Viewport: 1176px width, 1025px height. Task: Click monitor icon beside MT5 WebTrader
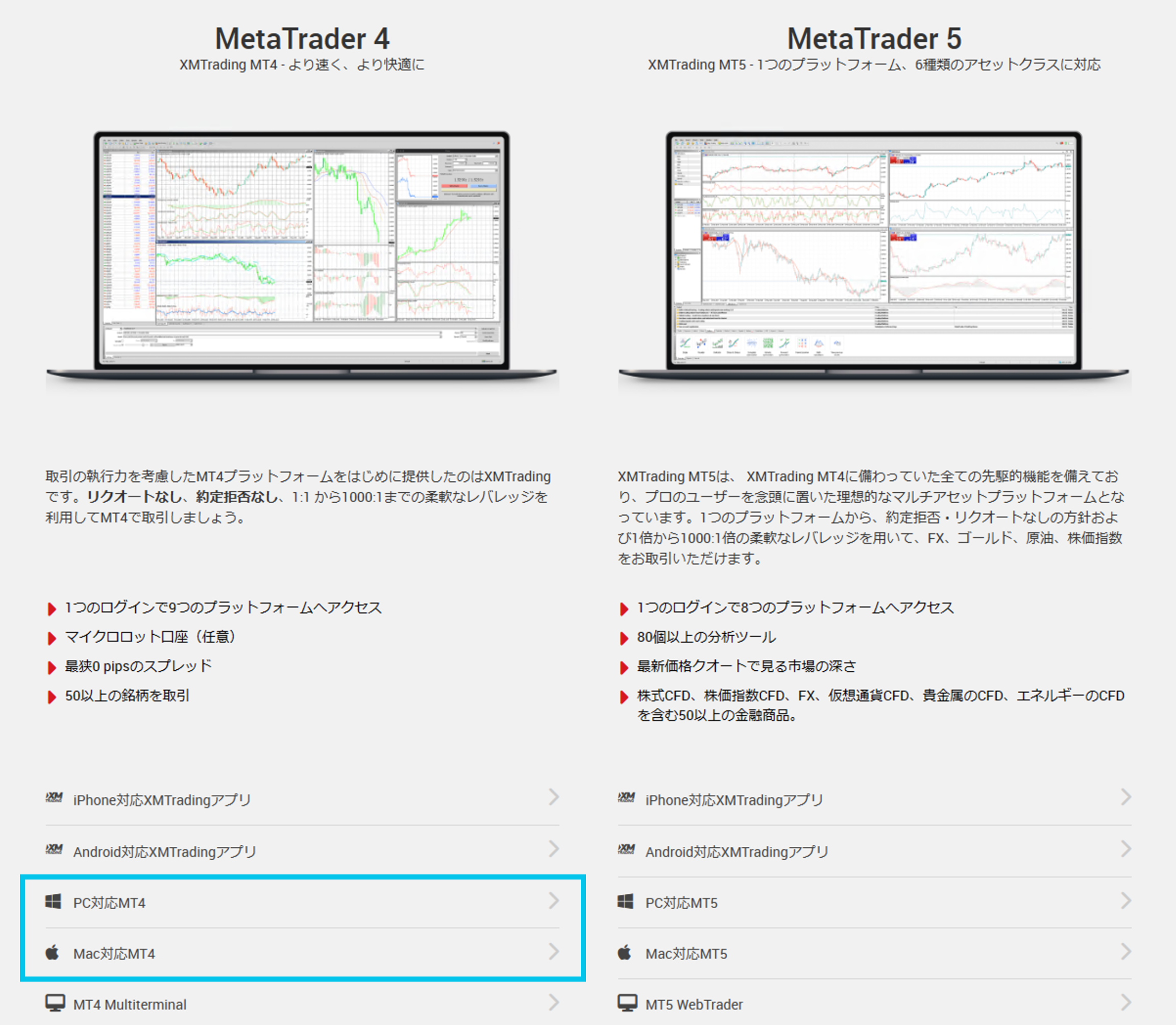pos(627,1003)
